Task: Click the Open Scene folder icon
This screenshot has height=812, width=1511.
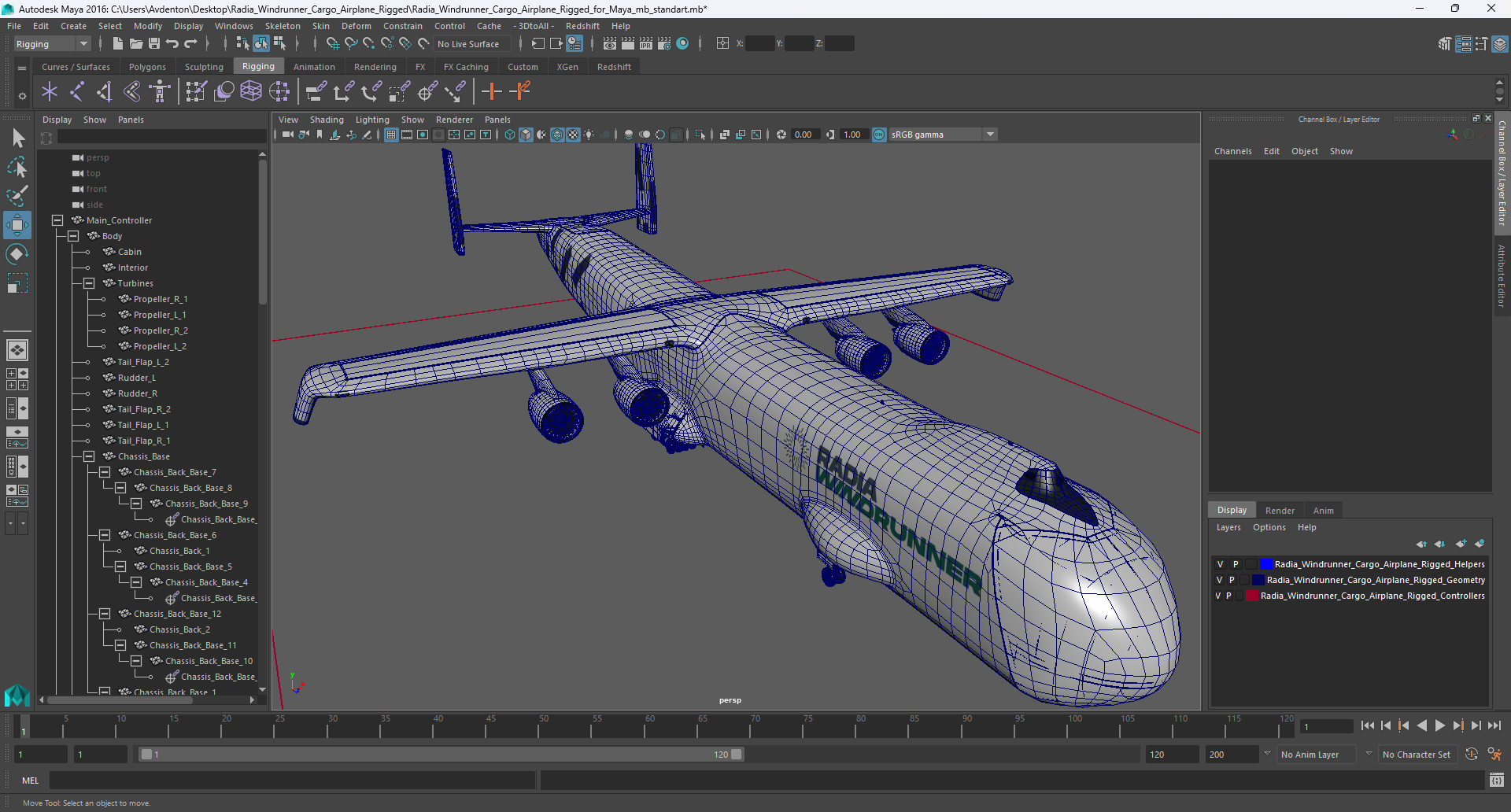Action: coord(135,44)
